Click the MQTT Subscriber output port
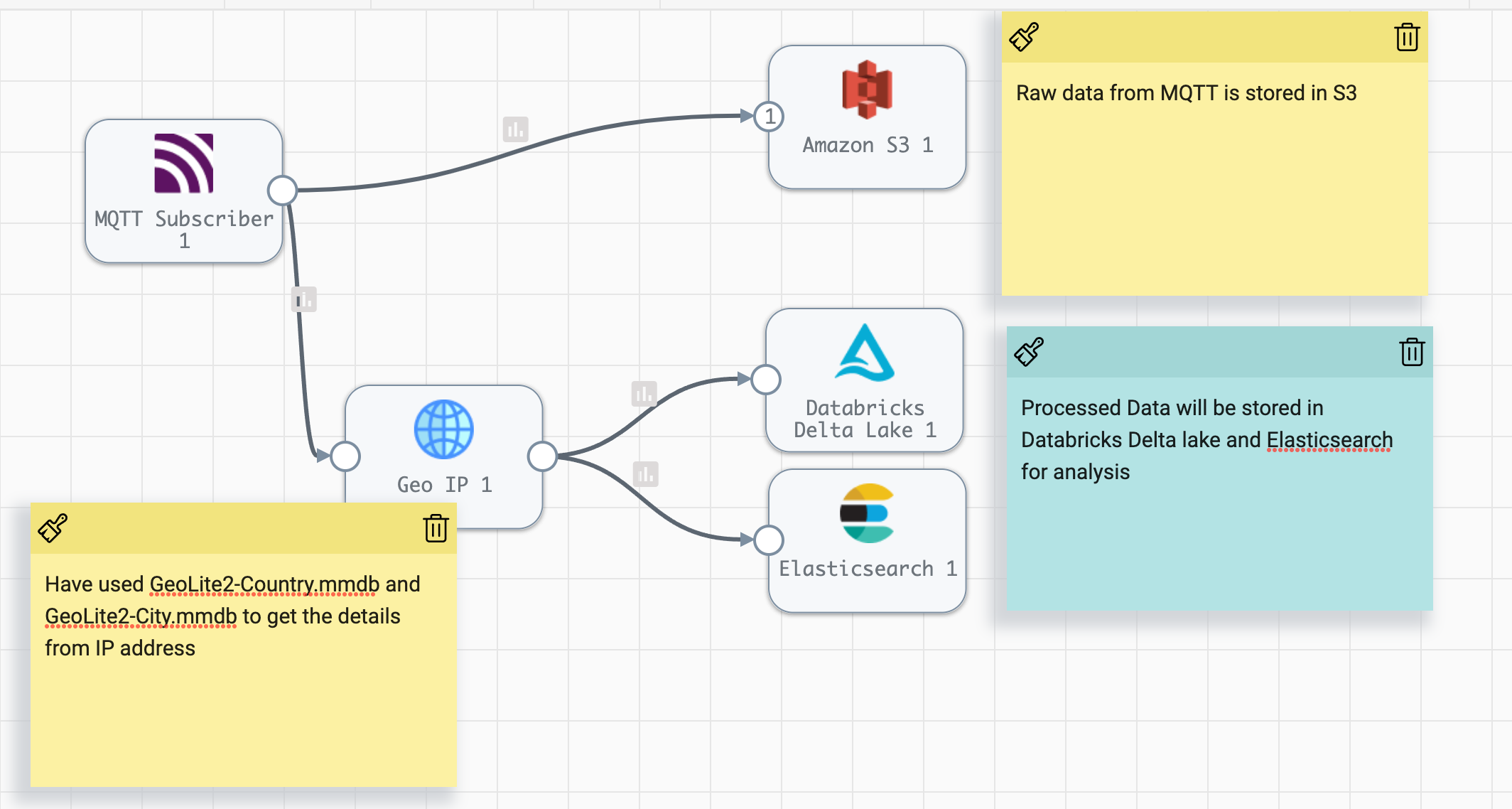 pos(283,191)
